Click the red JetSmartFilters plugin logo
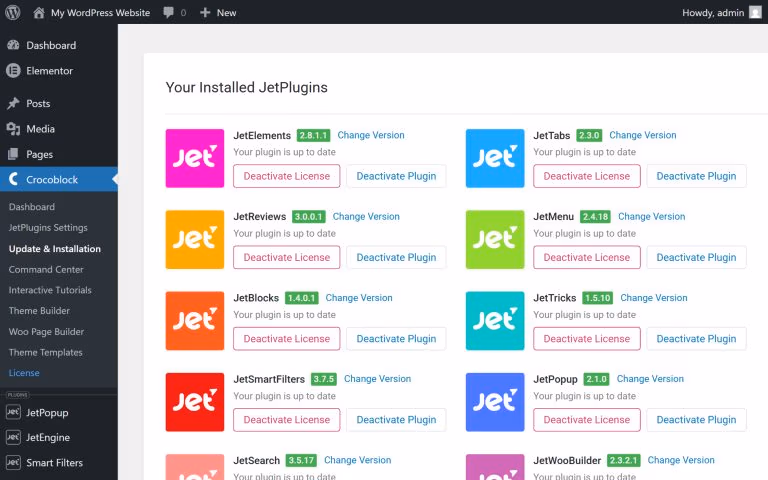This screenshot has width=768, height=480. pyautogui.click(x=195, y=402)
